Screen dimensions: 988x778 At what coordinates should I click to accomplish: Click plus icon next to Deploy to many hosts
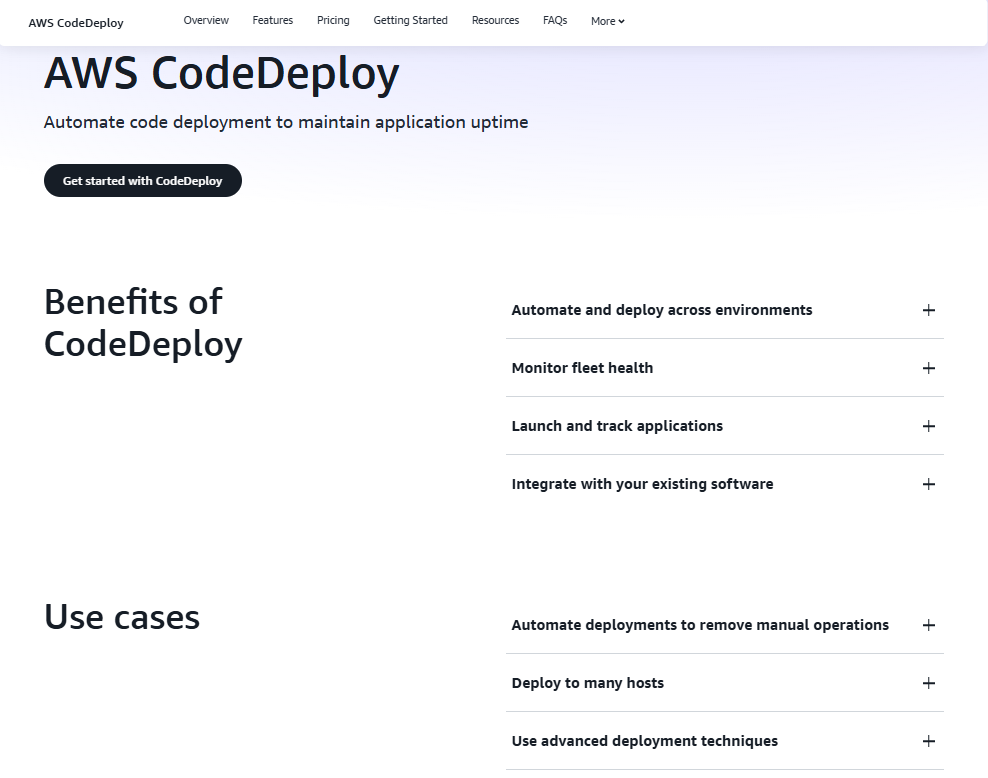click(928, 683)
